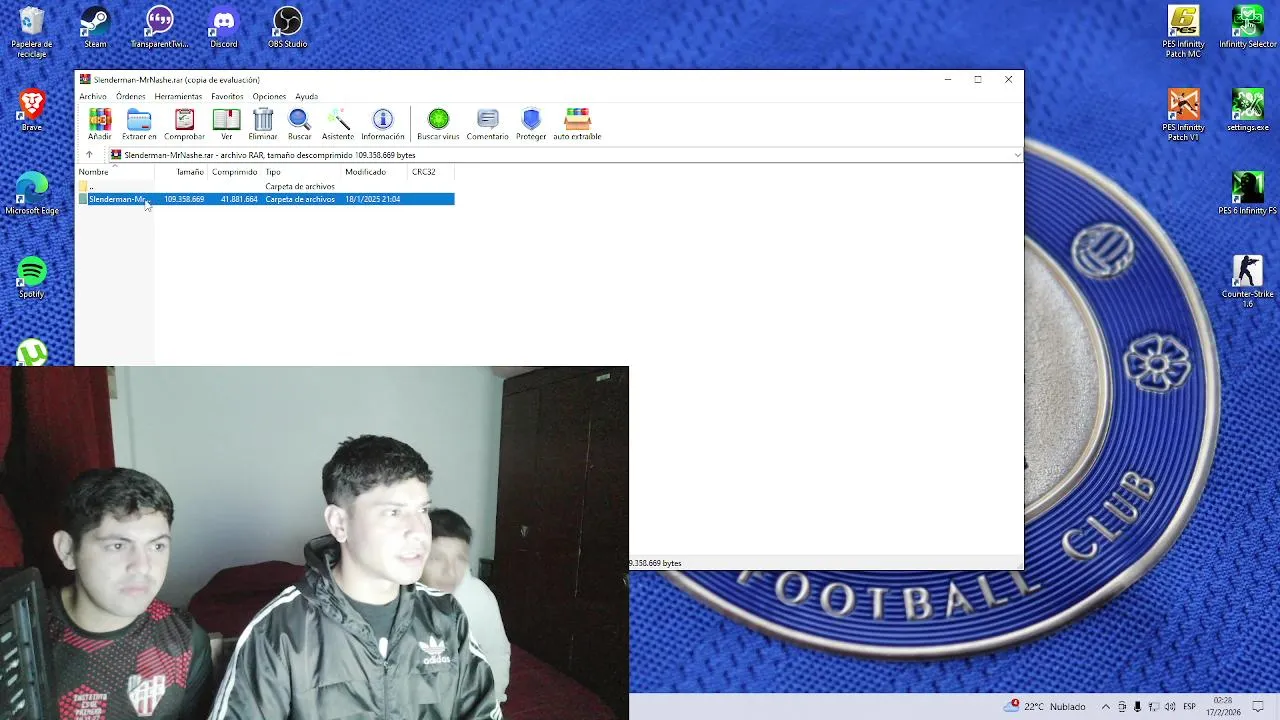Image resolution: width=1280 pixels, height=720 pixels.
Task: Click the taskbar volume icon
Action: click(x=1170, y=707)
